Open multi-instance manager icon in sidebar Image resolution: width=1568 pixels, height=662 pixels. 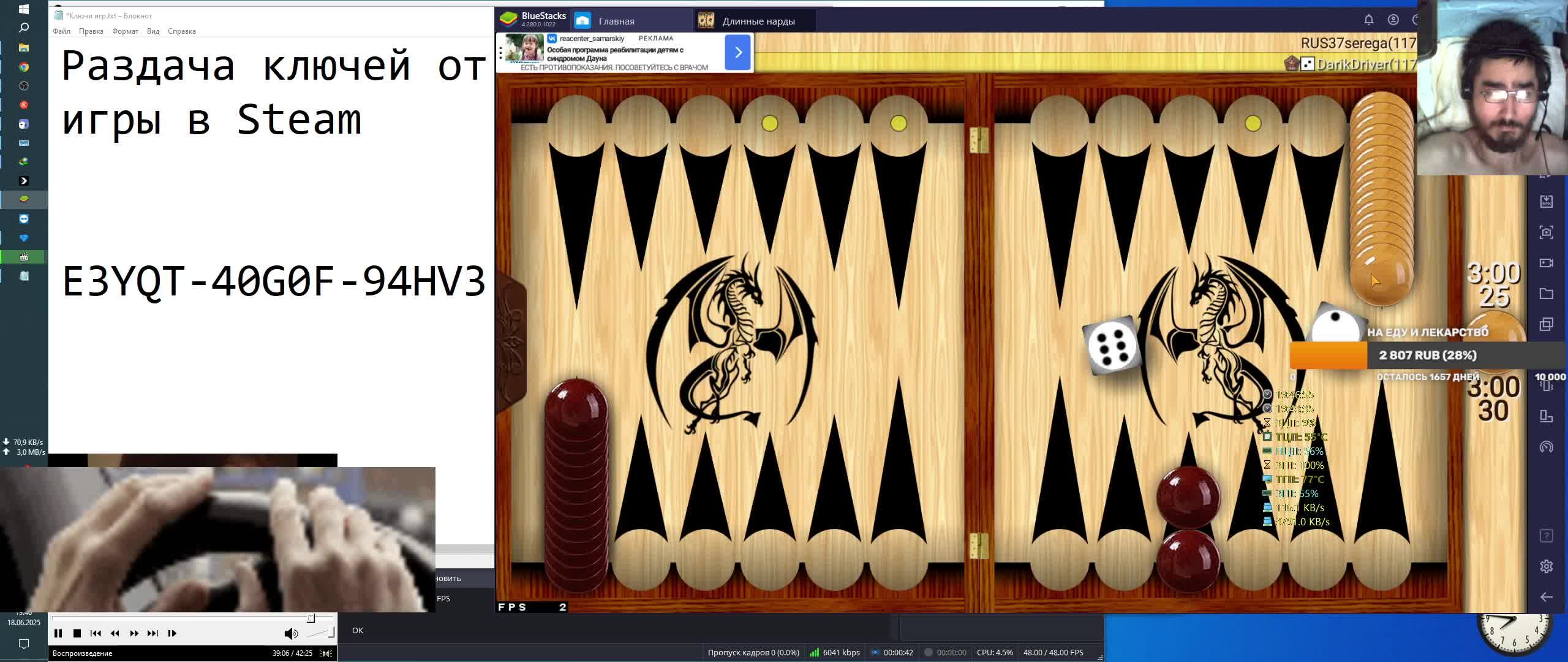1546,324
